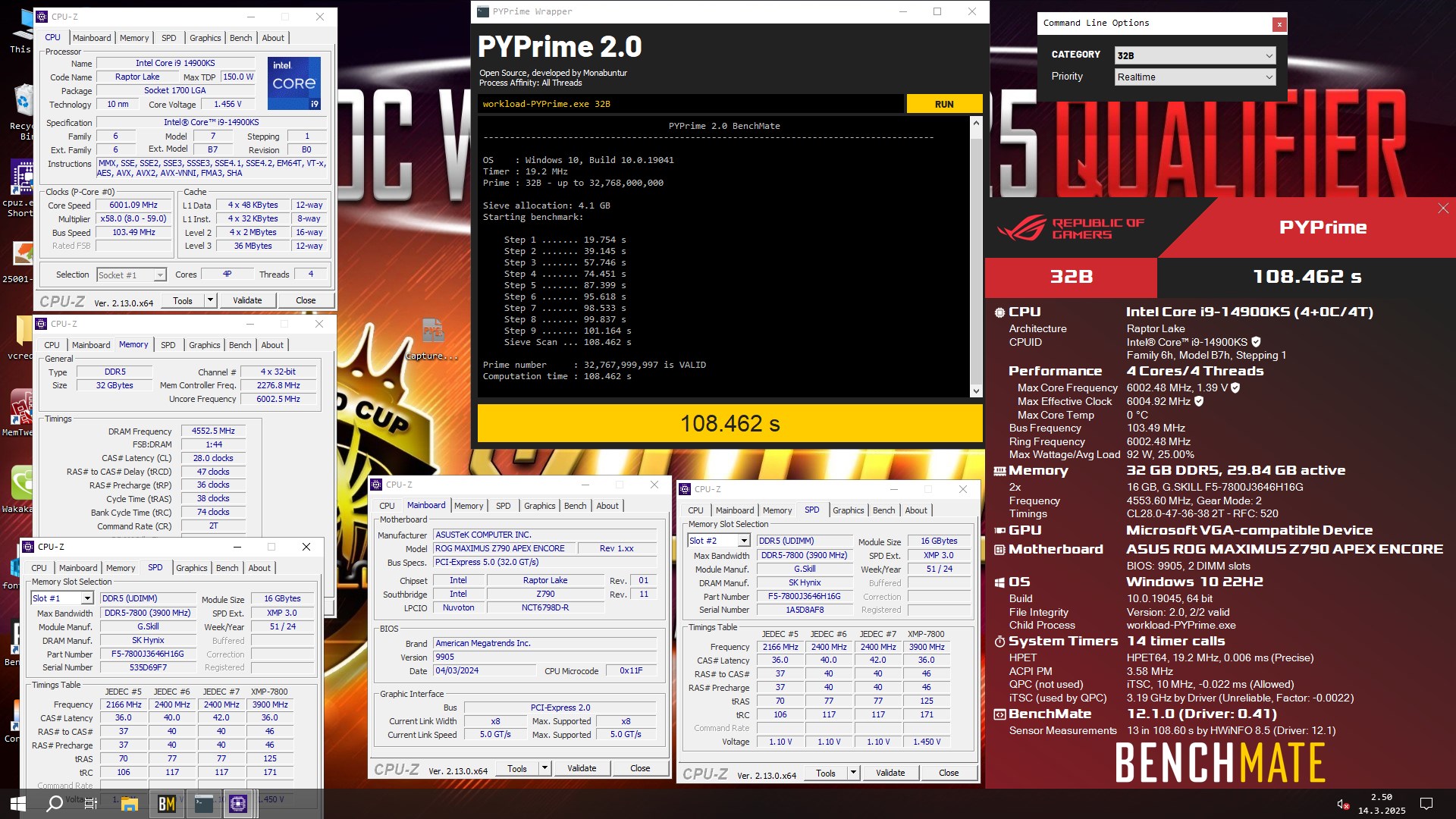Click the Windows Start button

point(18,803)
